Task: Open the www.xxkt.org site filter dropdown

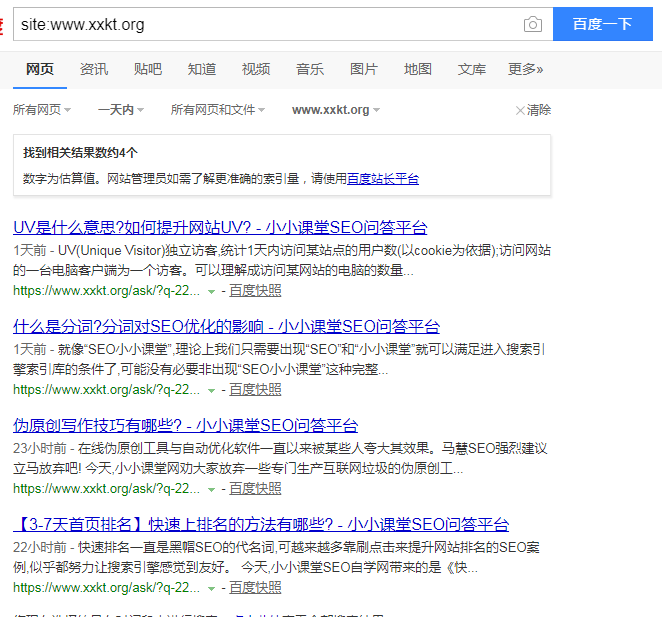Action: pos(336,110)
